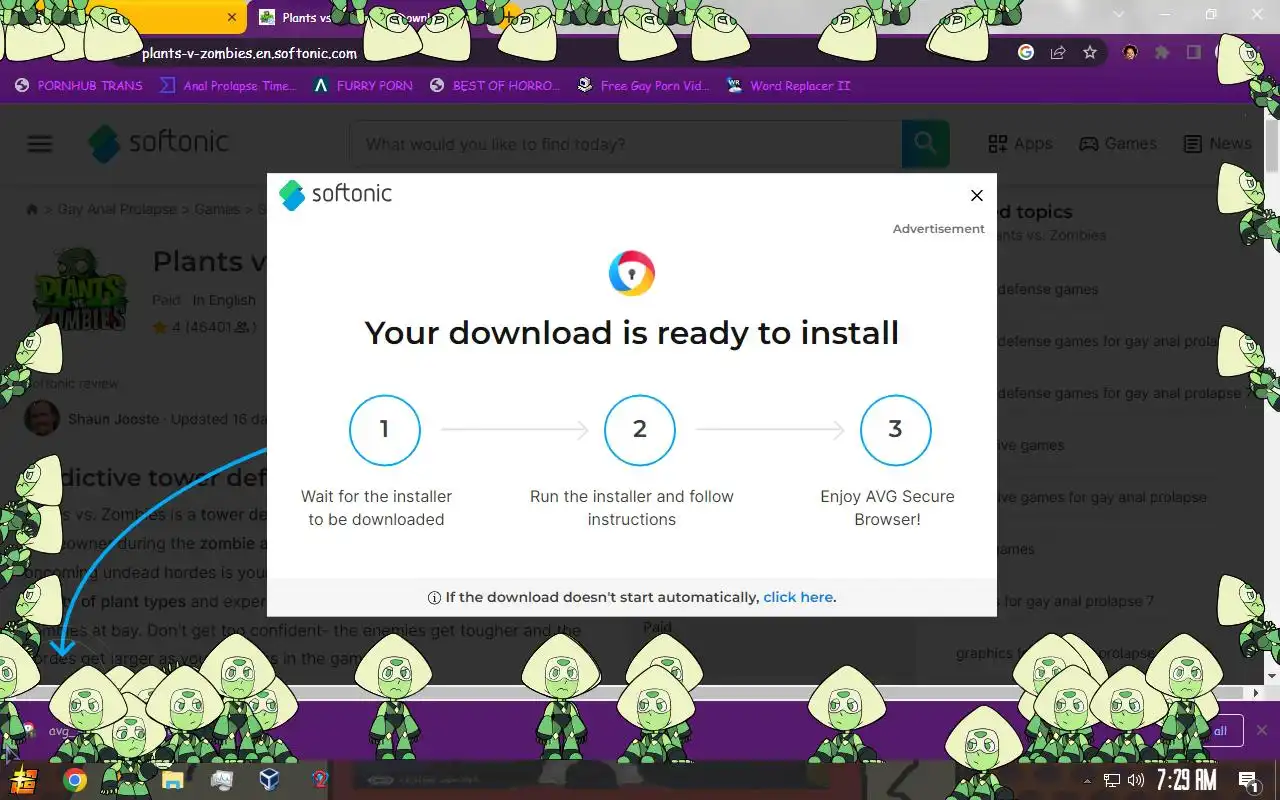This screenshot has width=1280, height=800.
Task: Click the 'Advertisement' label in dialog
Action: point(938,229)
